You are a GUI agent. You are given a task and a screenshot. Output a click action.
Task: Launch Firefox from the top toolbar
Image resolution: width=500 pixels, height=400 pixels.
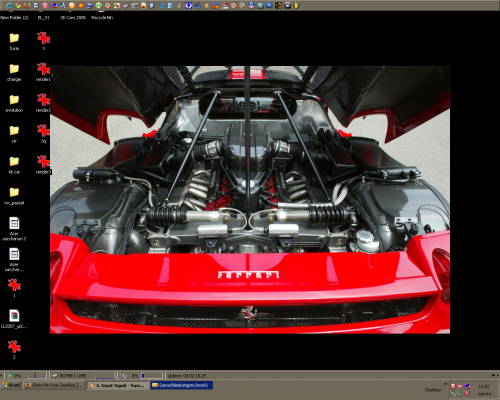pyautogui.click(x=27, y=5)
